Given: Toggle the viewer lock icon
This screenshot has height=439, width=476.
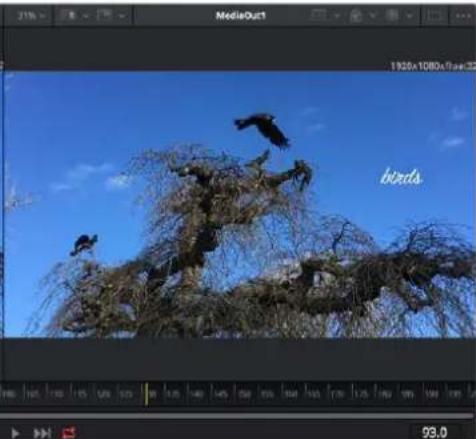Looking at the screenshot, I should [x=356, y=16].
